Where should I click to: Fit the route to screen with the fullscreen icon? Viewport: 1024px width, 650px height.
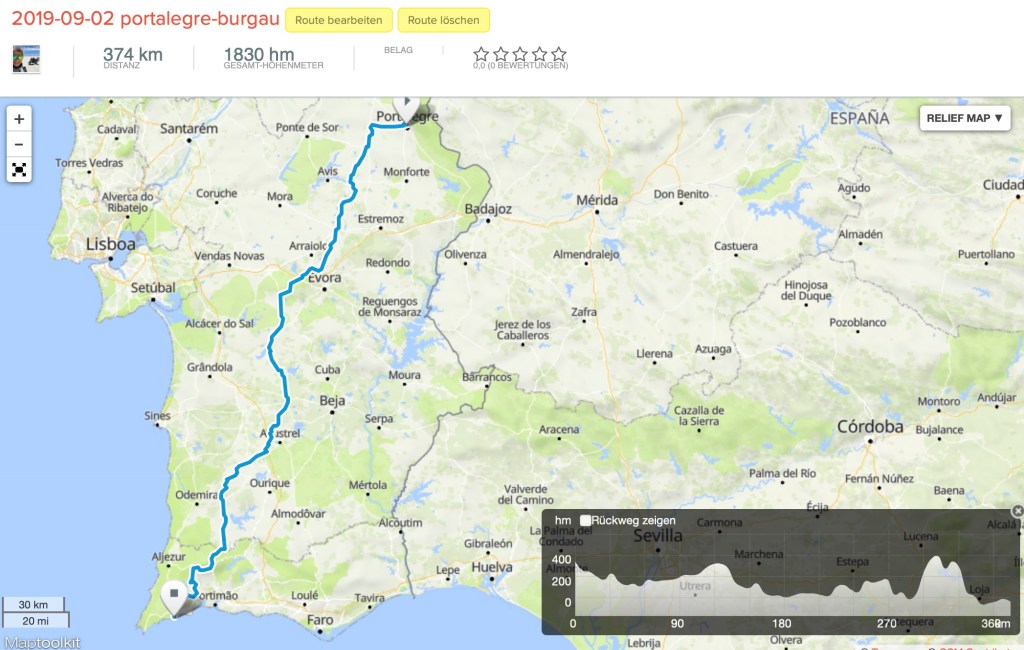(x=19, y=170)
